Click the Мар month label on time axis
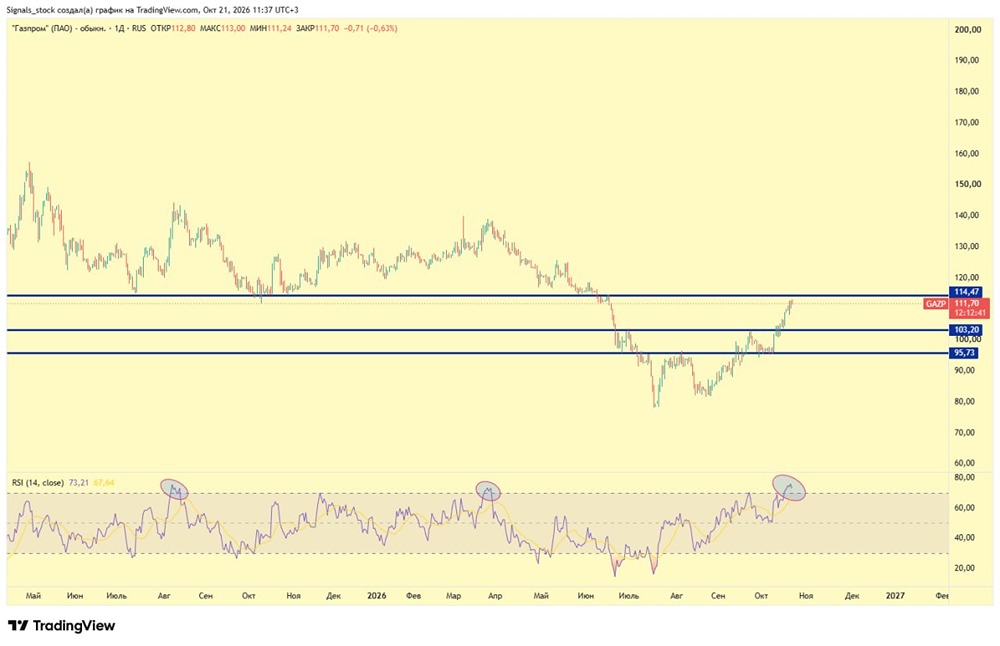This screenshot has height=646, width=1000. click(x=453, y=596)
